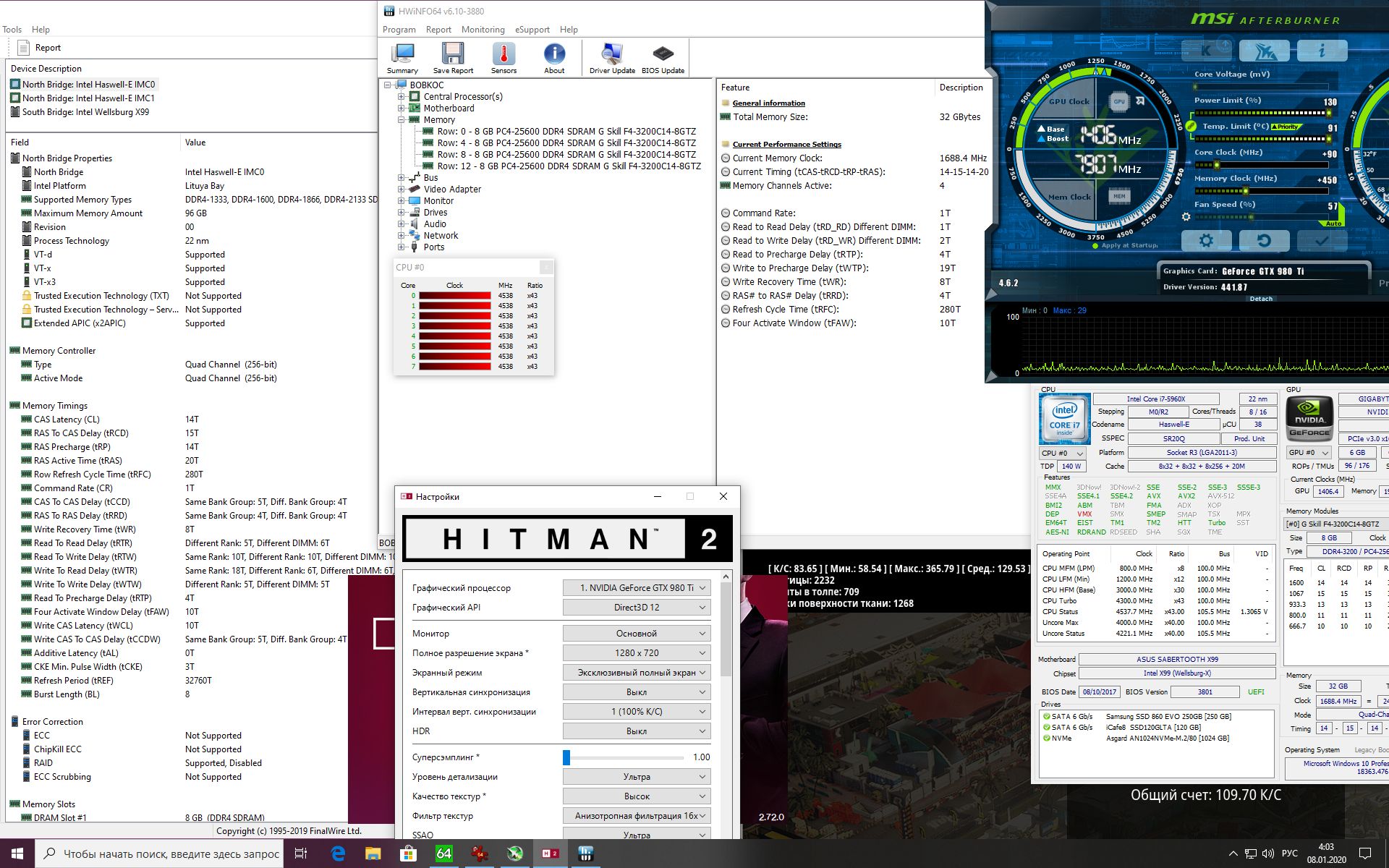Toggle the fan speed Auto button
The image size is (1389, 868).
[x=1333, y=224]
